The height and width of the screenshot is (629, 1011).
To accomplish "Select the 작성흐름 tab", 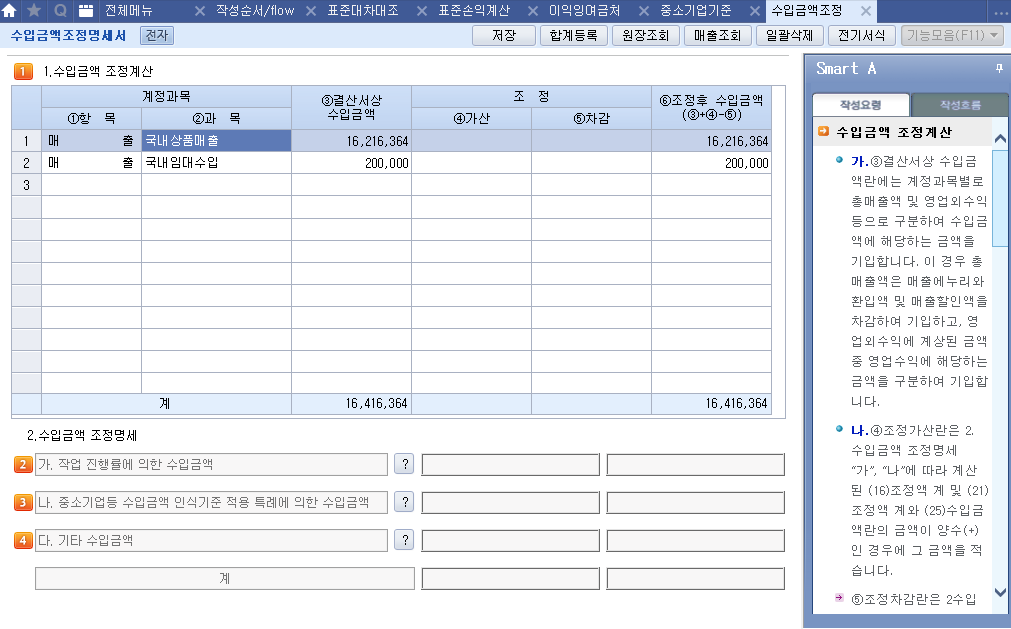I will [x=959, y=104].
